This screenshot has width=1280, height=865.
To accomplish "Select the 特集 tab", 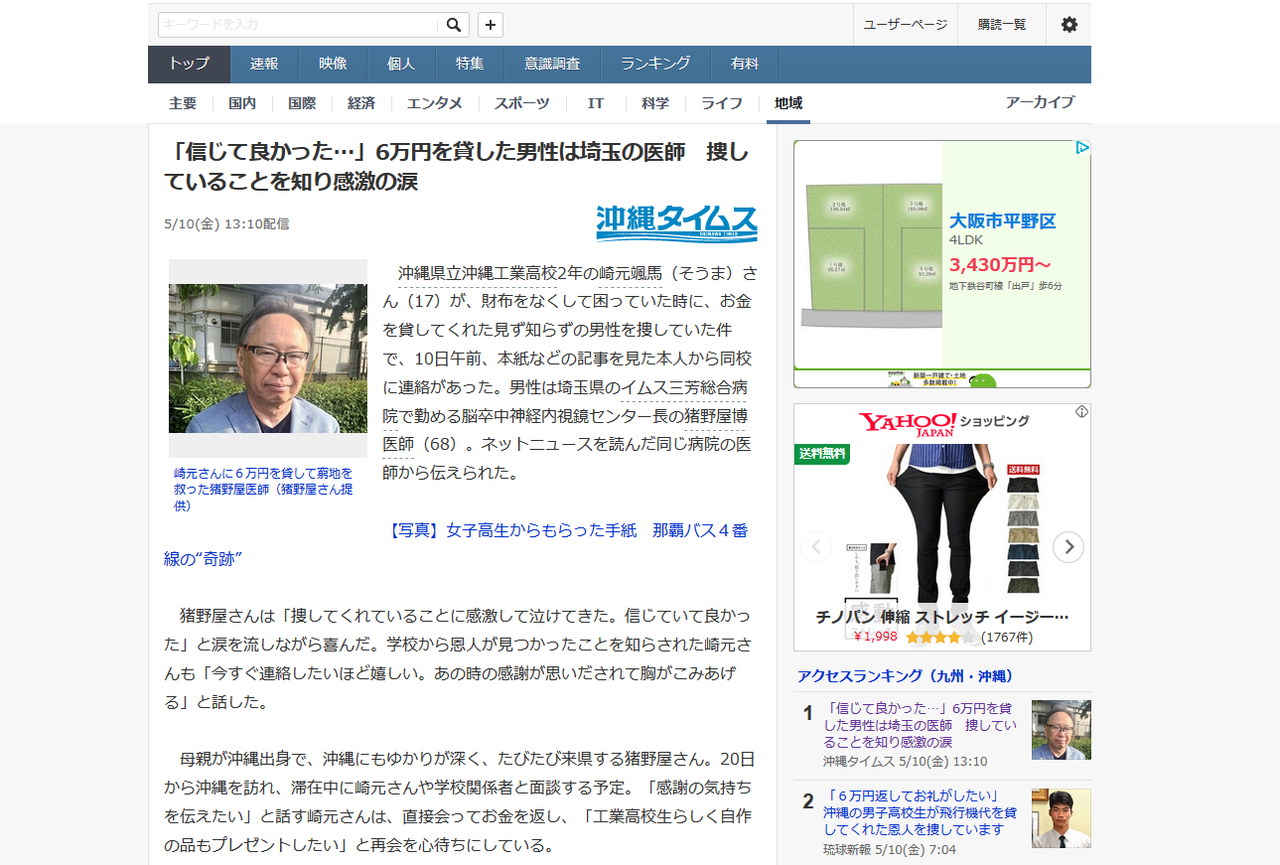I will click(x=470, y=64).
